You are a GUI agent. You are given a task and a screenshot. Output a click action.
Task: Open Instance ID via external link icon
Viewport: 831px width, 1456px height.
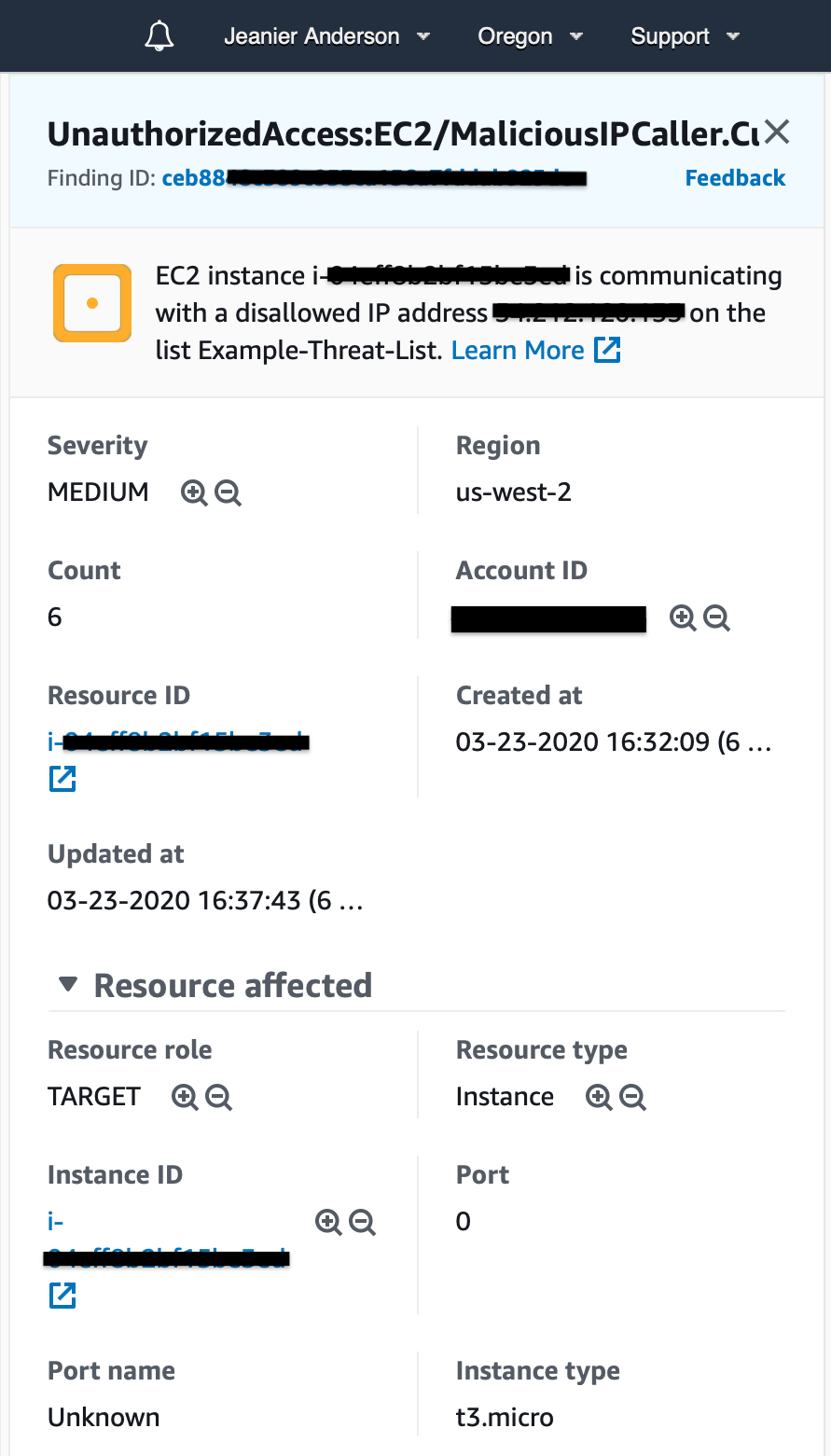62,1295
